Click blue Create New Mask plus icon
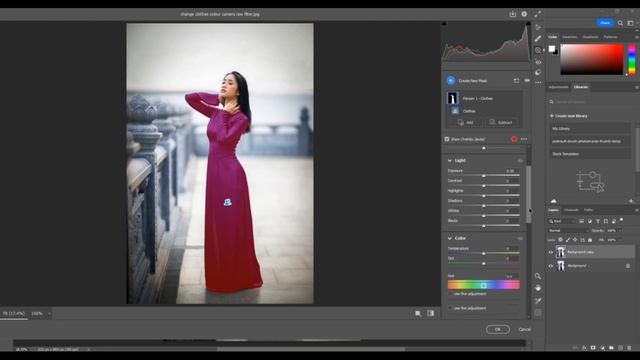 [451, 80]
